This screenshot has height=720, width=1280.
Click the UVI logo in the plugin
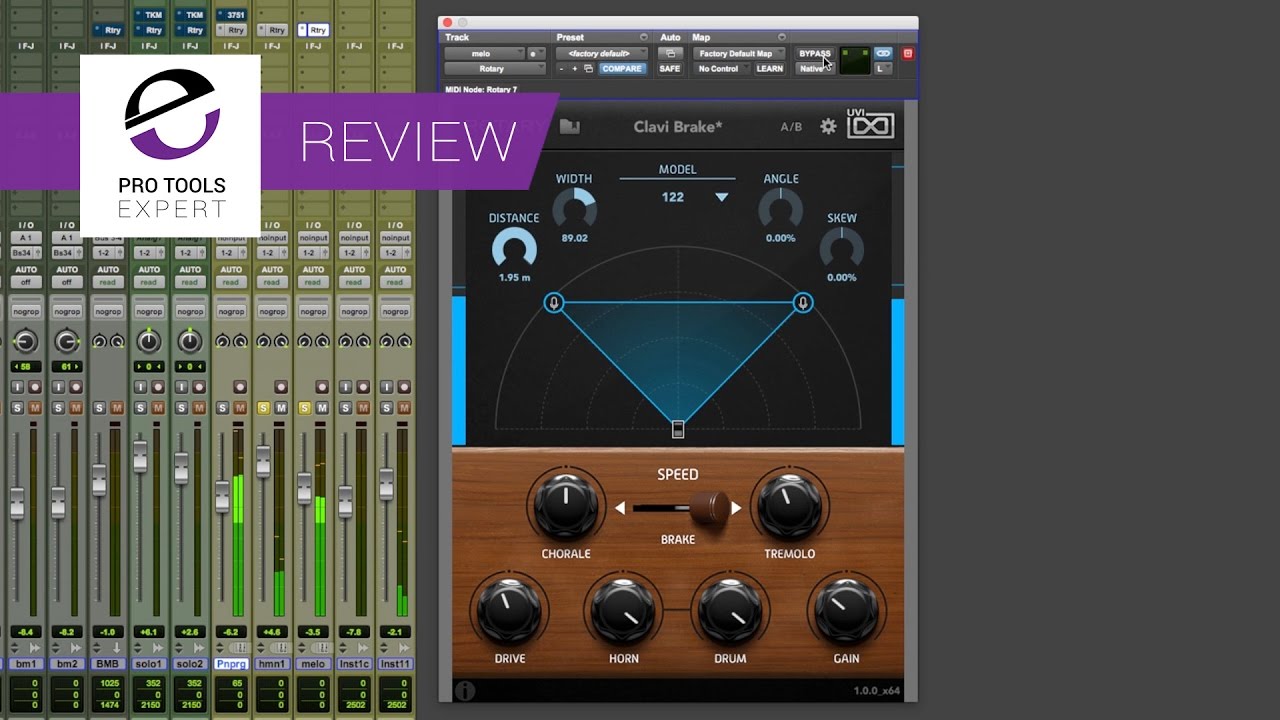click(870, 126)
